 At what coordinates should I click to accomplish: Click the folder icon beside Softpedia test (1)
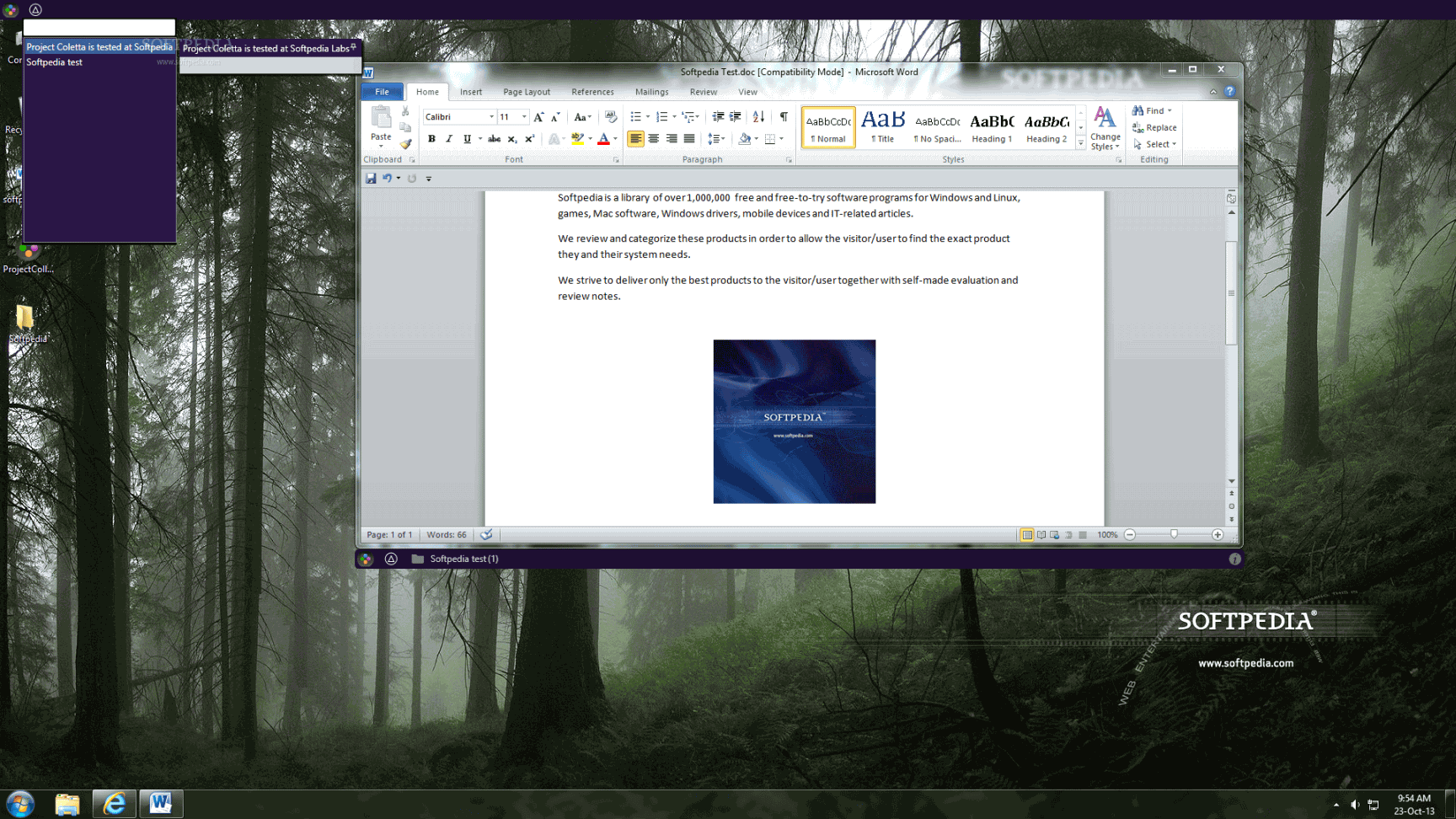coord(417,559)
